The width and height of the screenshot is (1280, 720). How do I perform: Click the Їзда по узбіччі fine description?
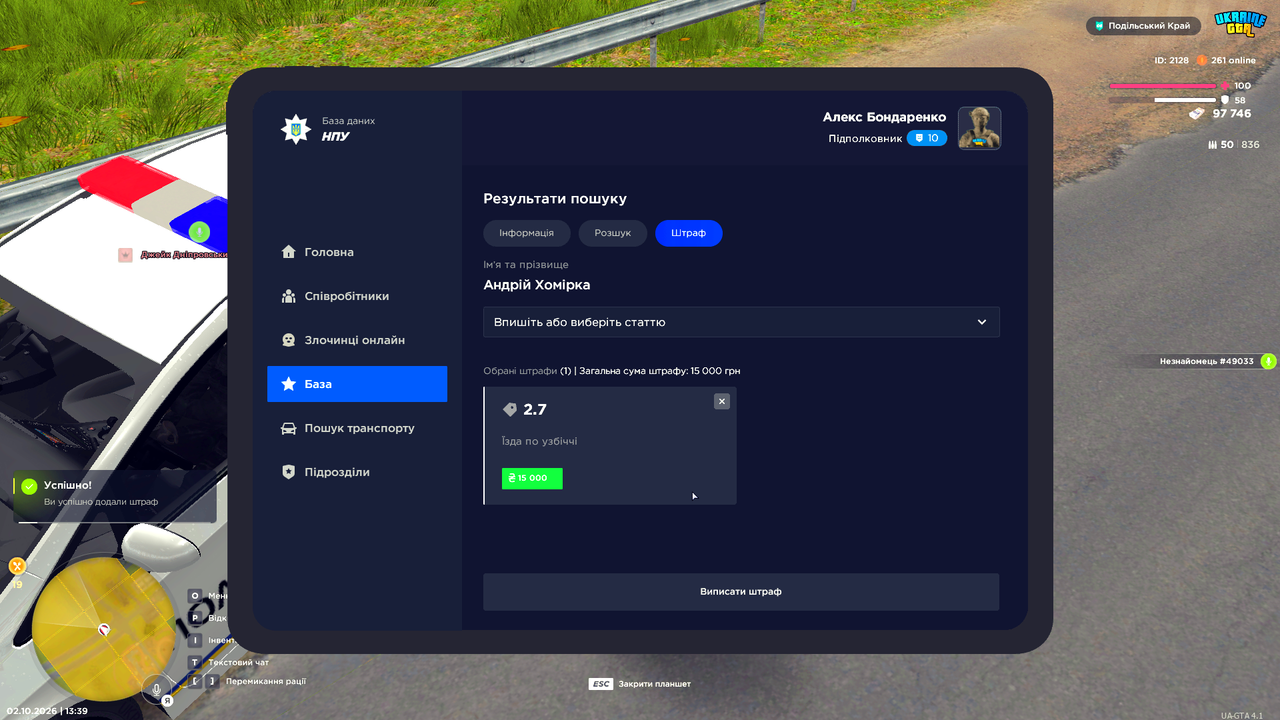[540, 441]
